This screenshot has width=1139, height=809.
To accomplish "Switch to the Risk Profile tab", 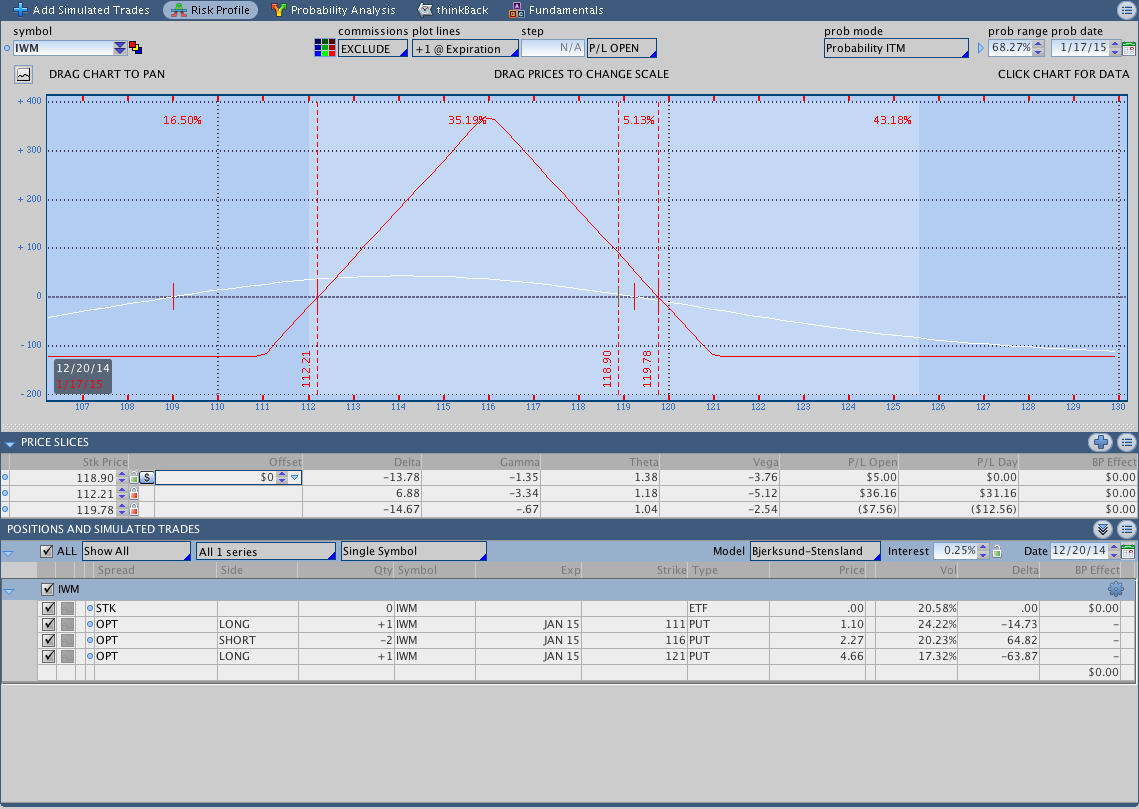I will click(x=211, y=10).
